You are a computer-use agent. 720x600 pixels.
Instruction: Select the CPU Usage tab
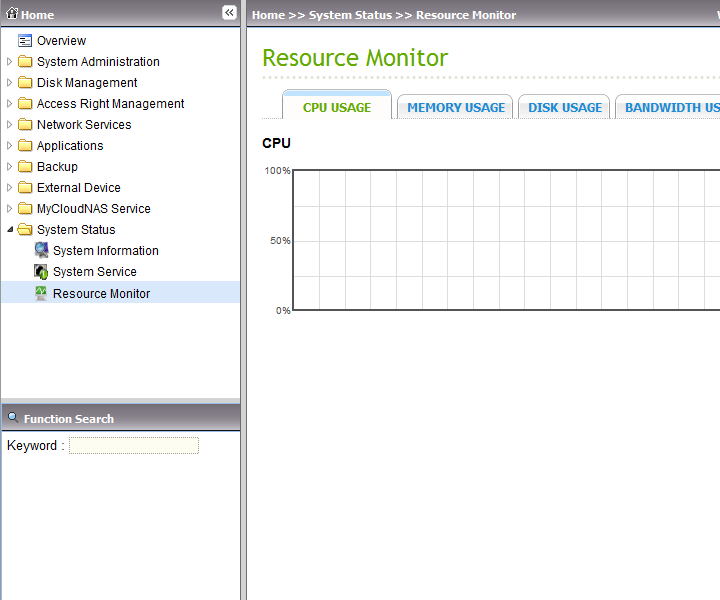pos(337,108)
